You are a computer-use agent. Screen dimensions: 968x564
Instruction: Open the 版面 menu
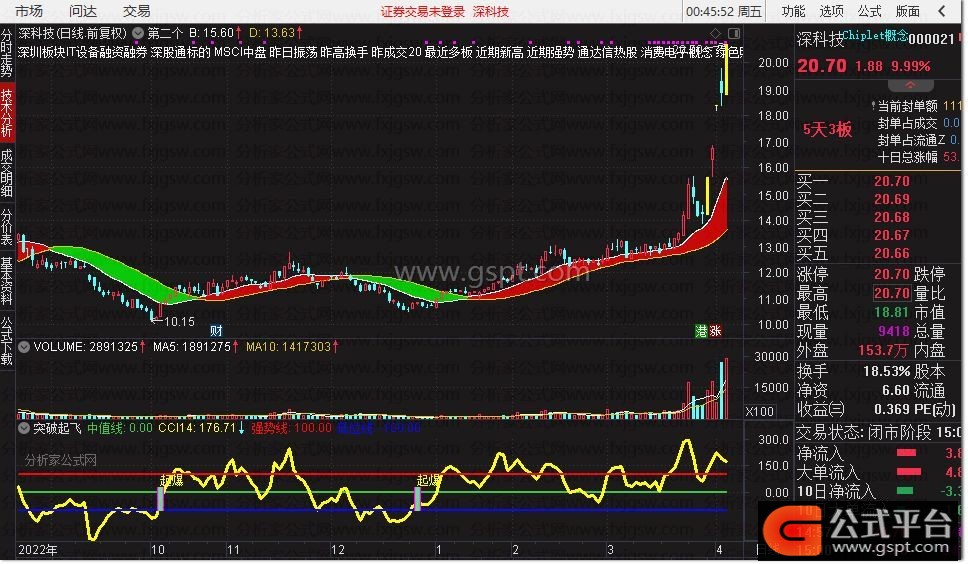point(908,11)
